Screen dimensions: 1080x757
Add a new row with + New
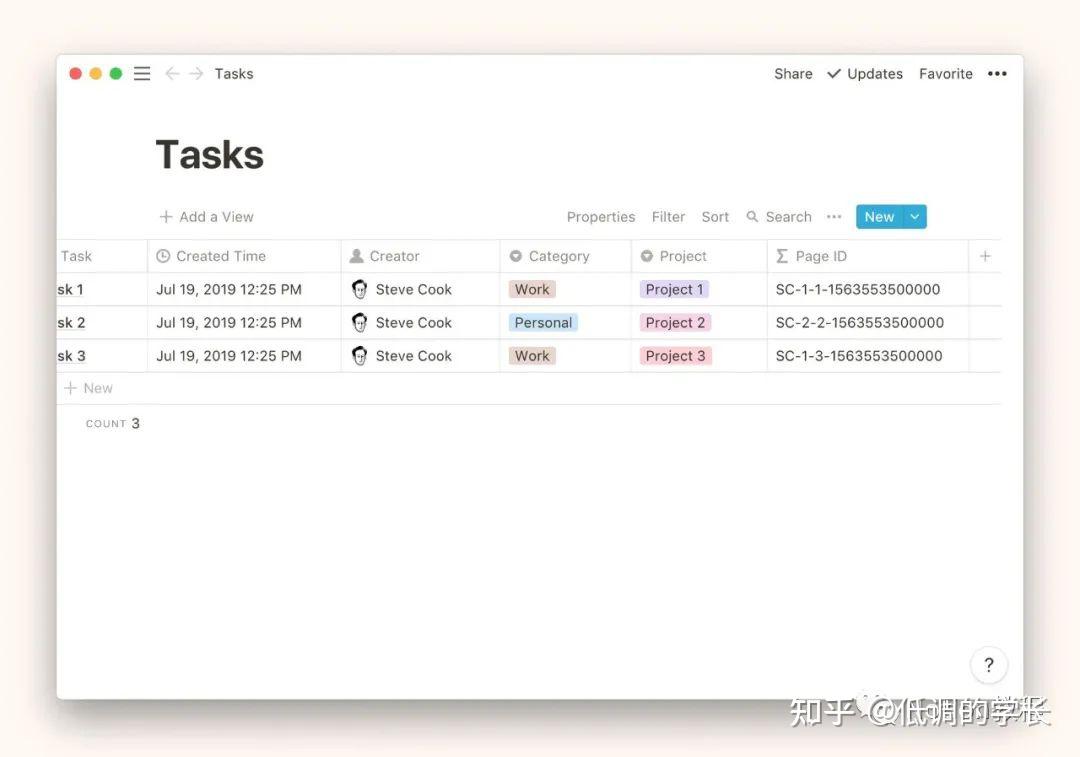click(89, 388)
